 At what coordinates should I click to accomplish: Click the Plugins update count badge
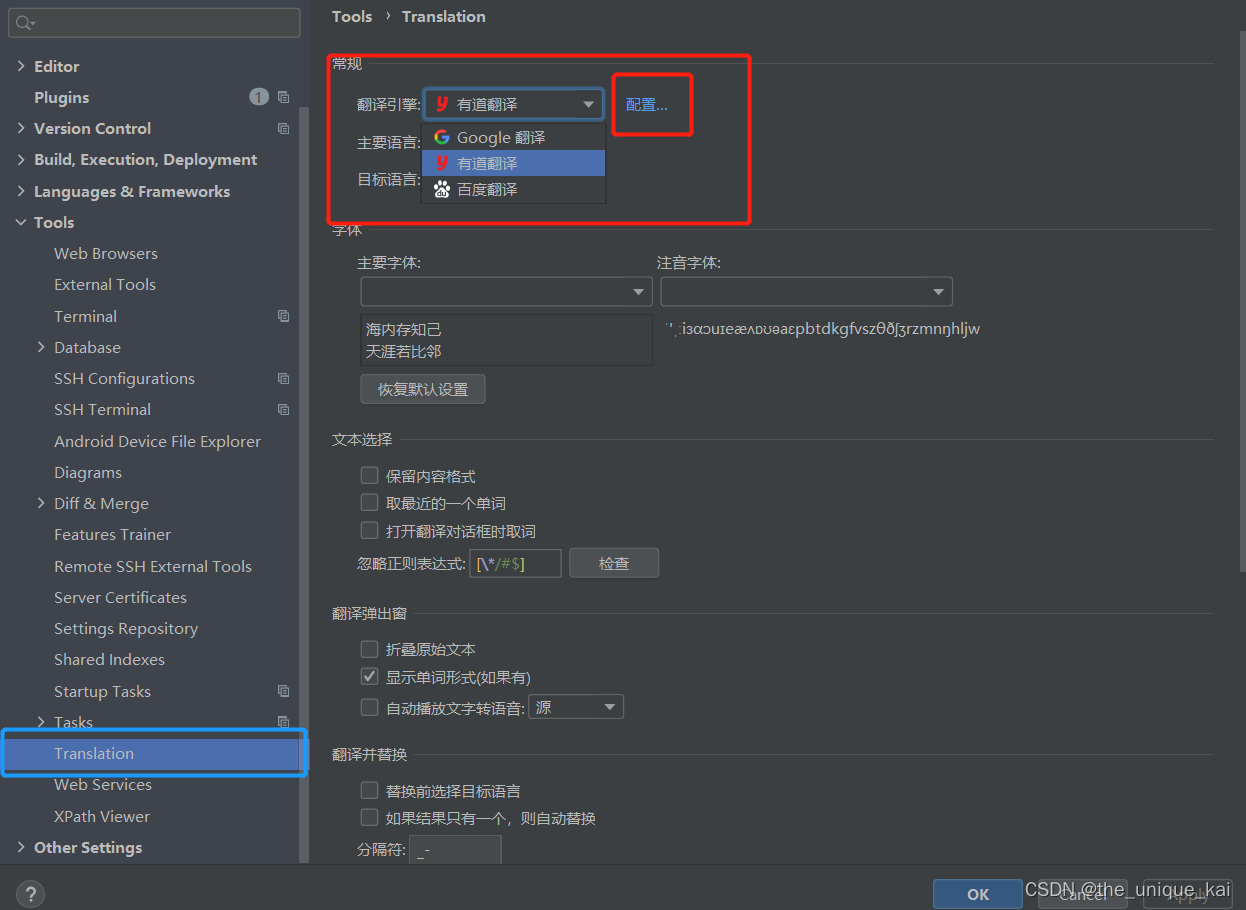coord(259,97)
